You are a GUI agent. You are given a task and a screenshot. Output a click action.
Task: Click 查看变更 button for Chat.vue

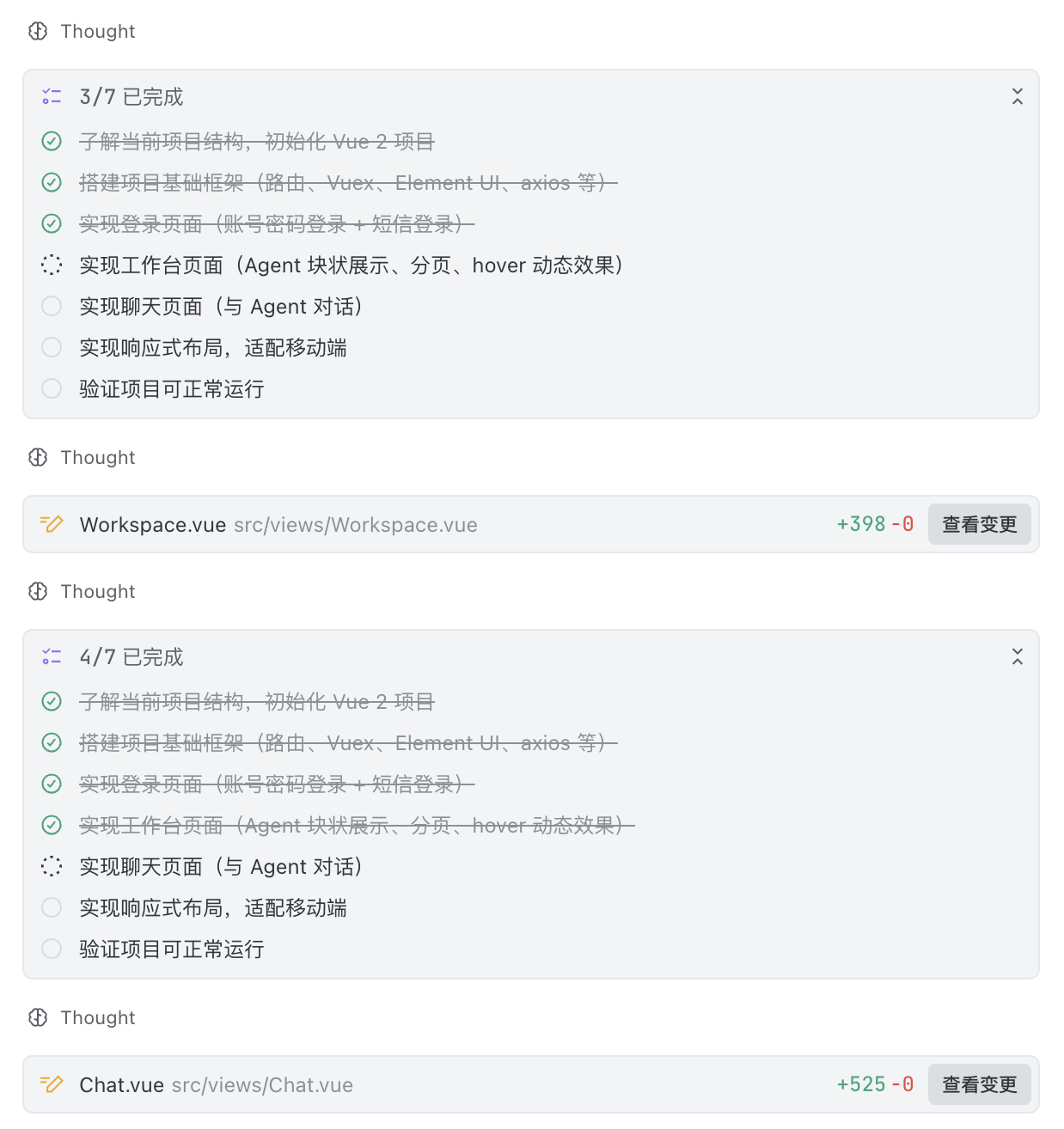980,1084
